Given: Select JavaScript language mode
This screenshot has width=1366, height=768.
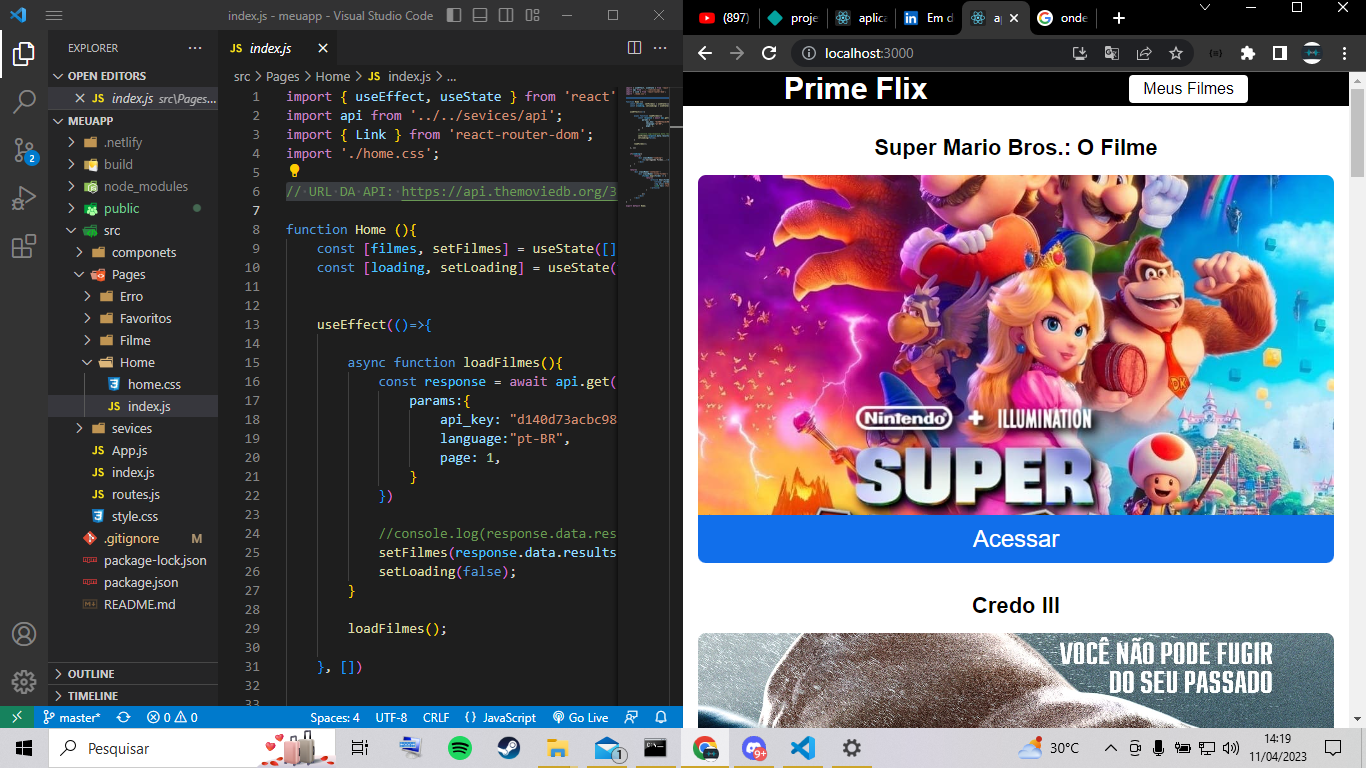Looking at the screenshot, I should pos(500,717).
